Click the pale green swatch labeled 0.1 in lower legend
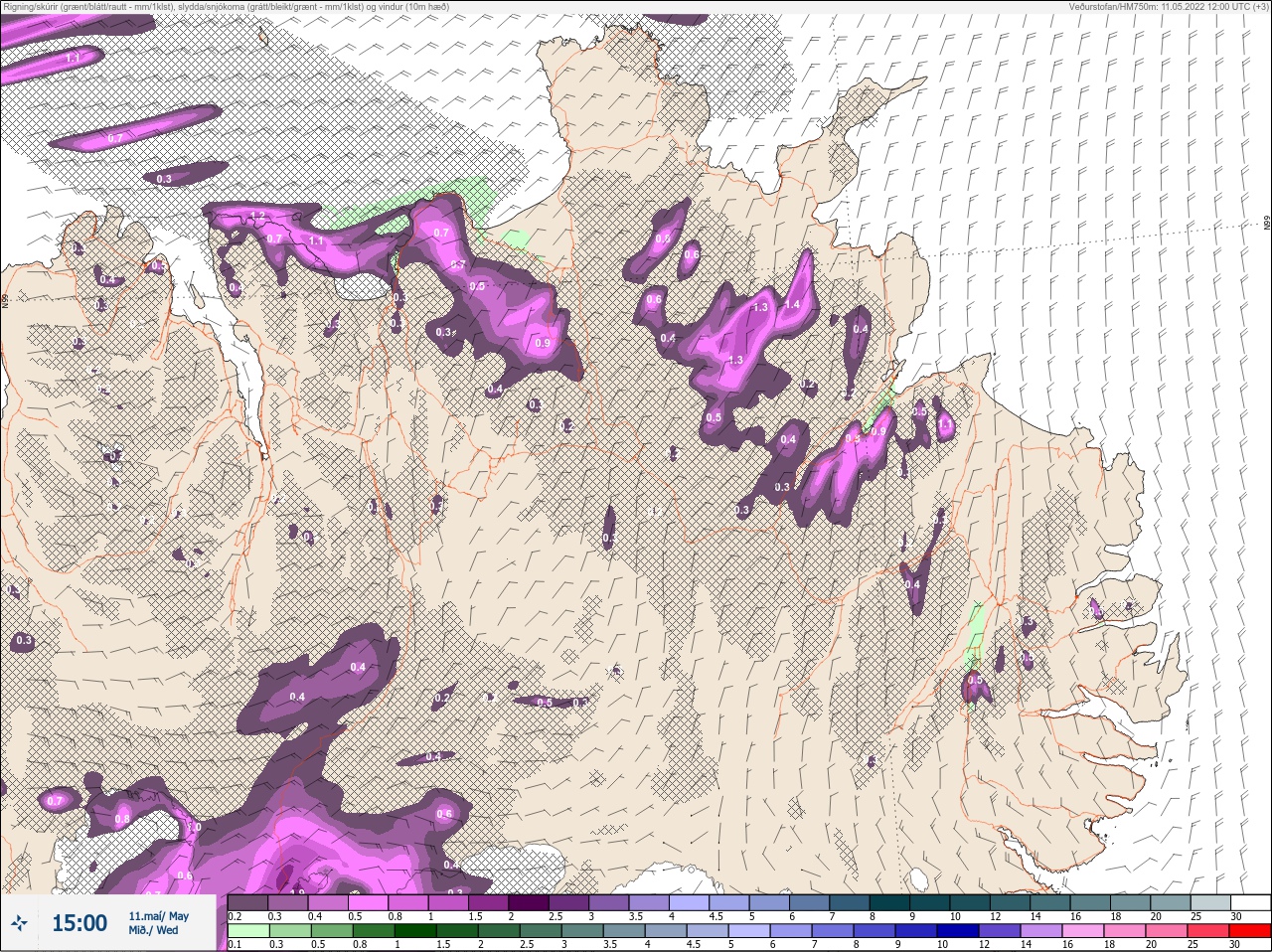 point(247,931)
